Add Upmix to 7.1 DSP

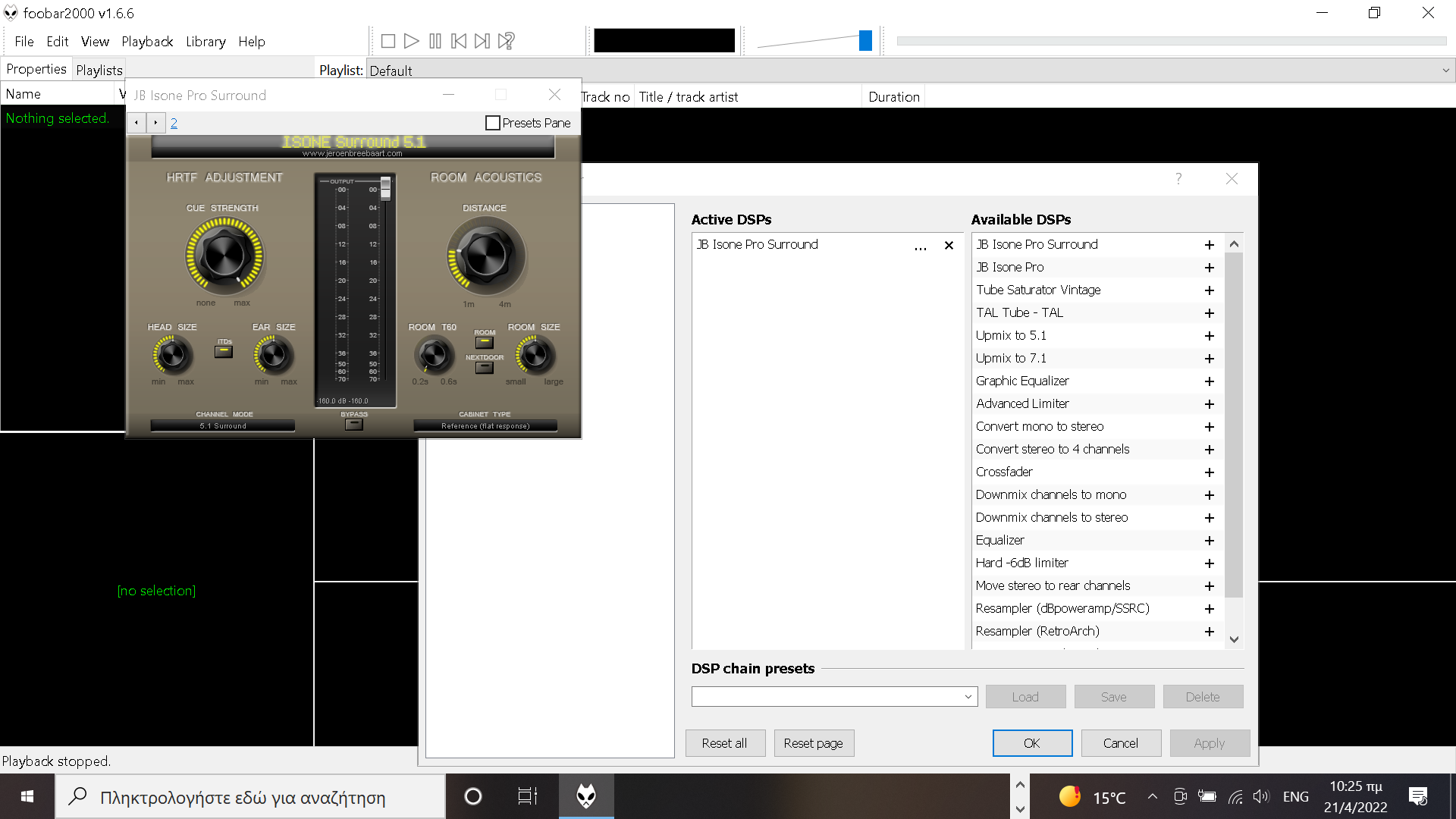pos(1210,359)
